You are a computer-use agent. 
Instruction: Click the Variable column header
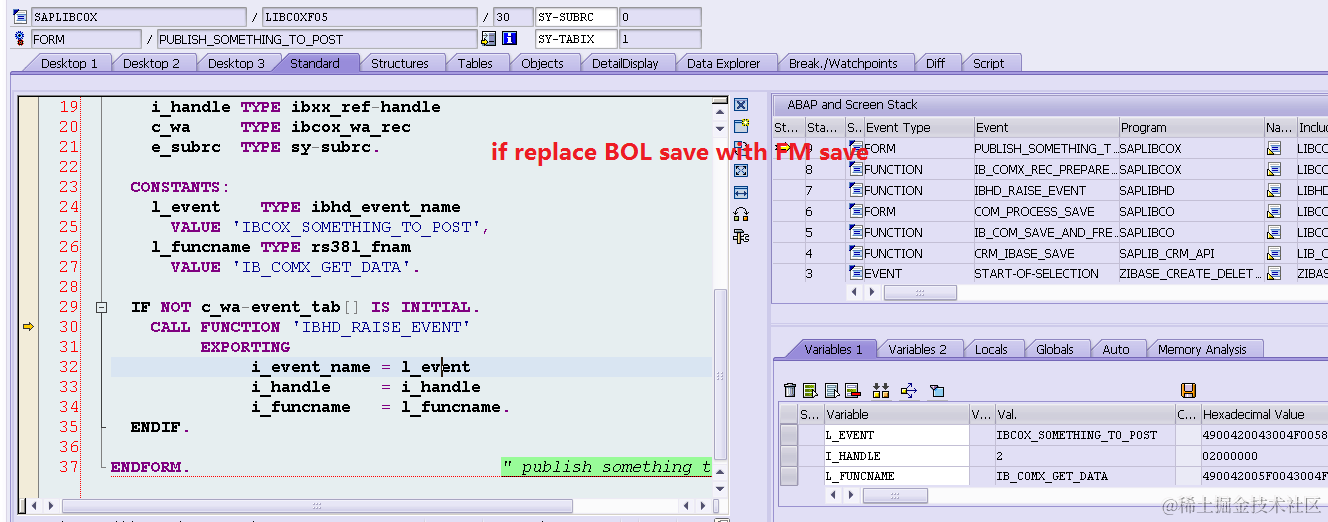pos(895,414)
